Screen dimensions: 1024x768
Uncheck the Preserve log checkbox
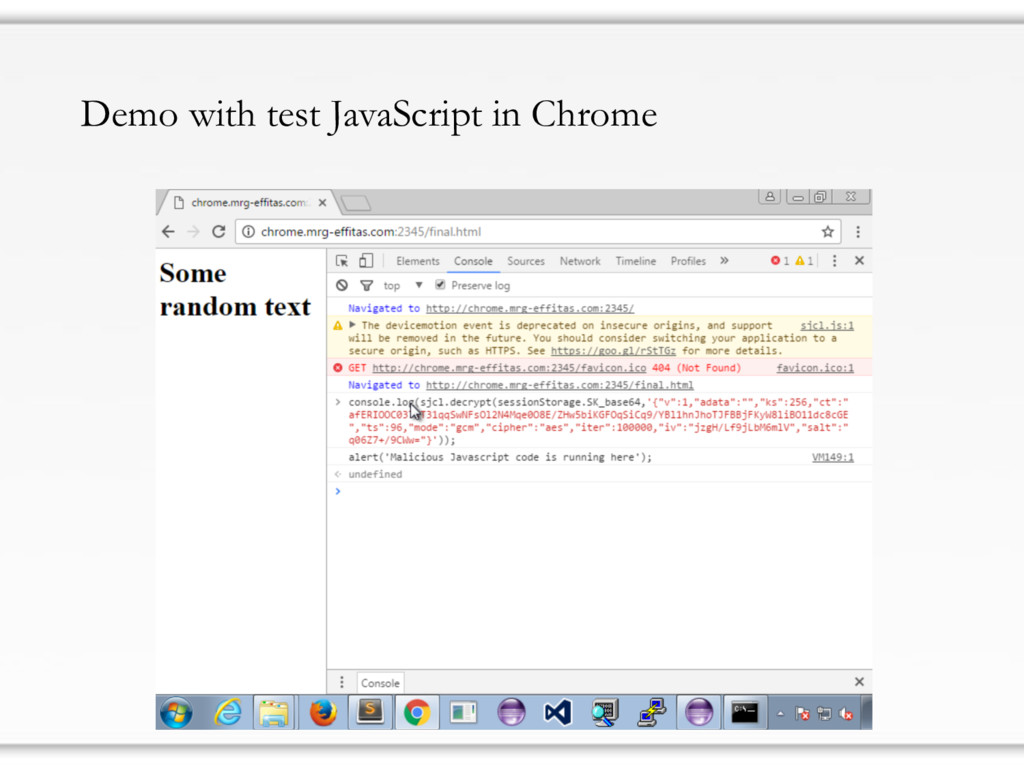coord(440,285)
